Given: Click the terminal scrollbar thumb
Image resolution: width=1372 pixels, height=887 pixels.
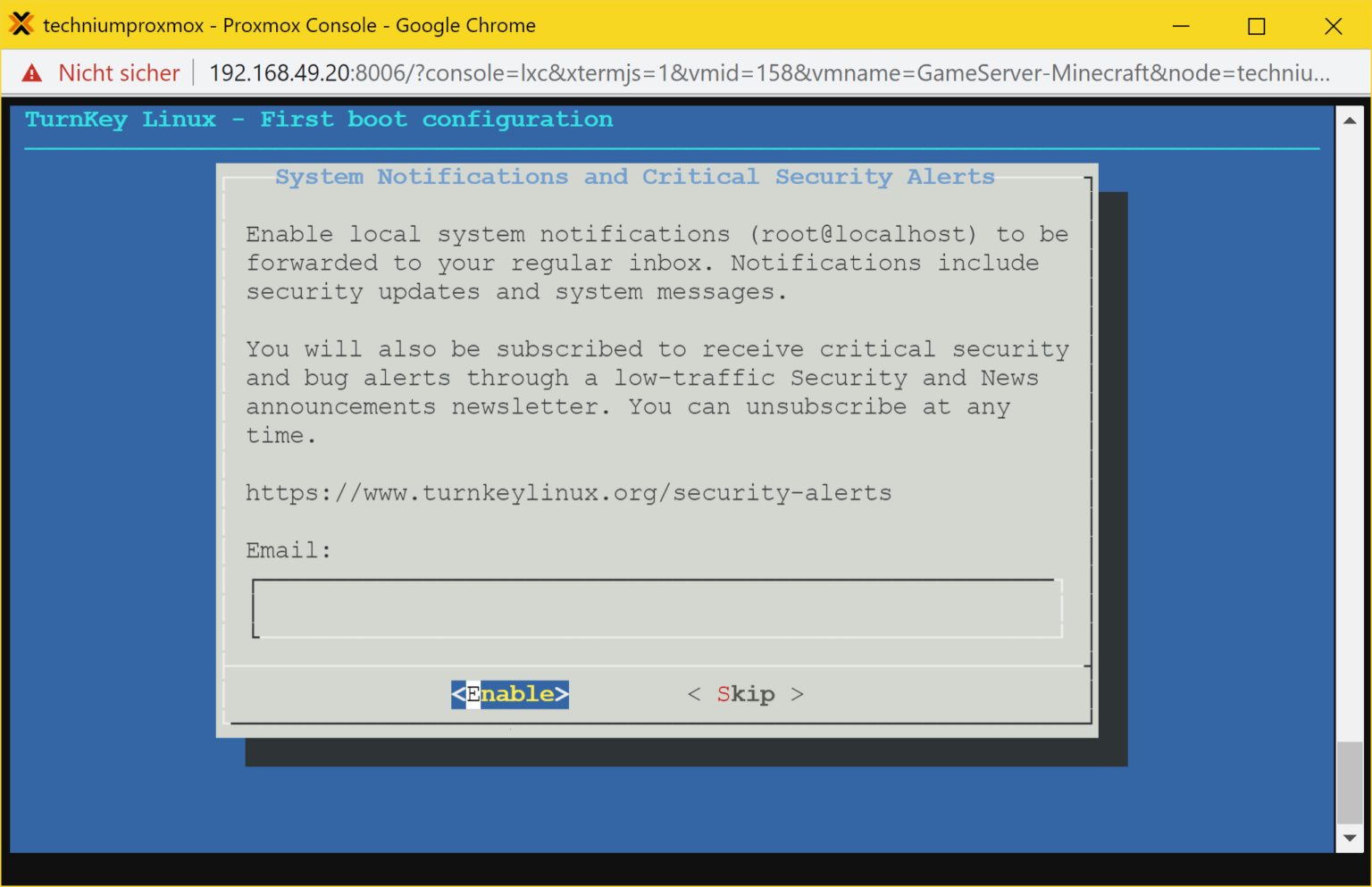Looking at the screenshot, I should [x=1350, y=782].
